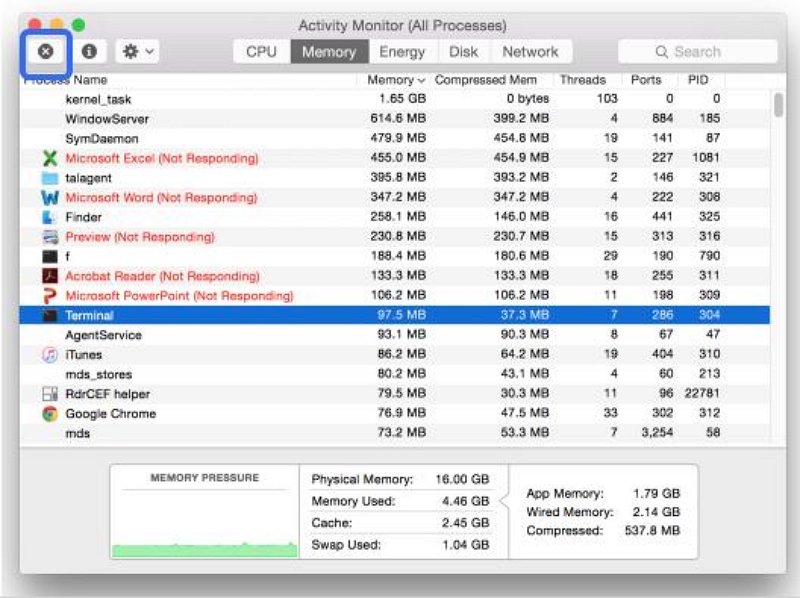Switch to the Energy tab
Viewport: 800px width, 598px height.
pyautogui.click(x=402, y=52)
